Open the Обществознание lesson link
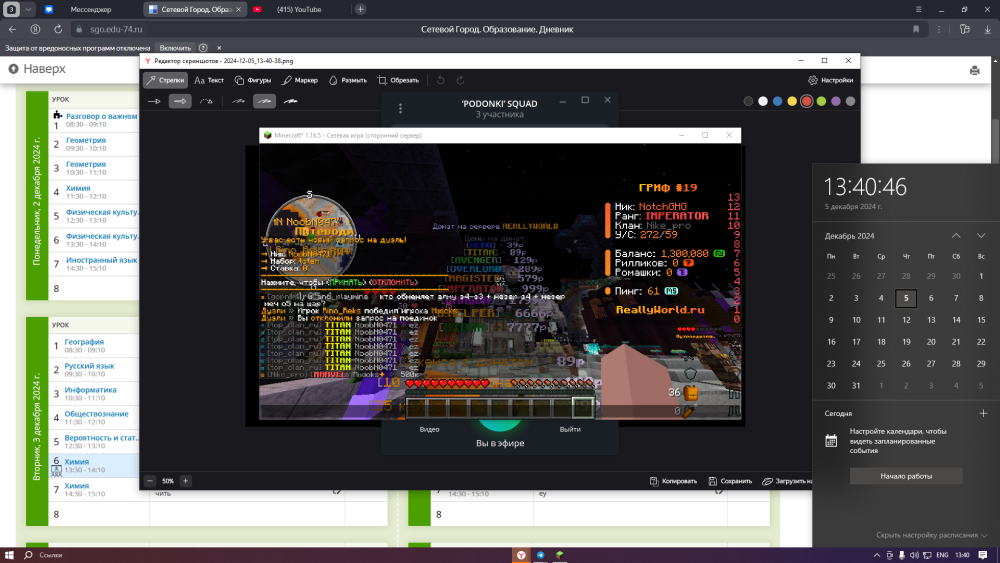 click(96, 414)
